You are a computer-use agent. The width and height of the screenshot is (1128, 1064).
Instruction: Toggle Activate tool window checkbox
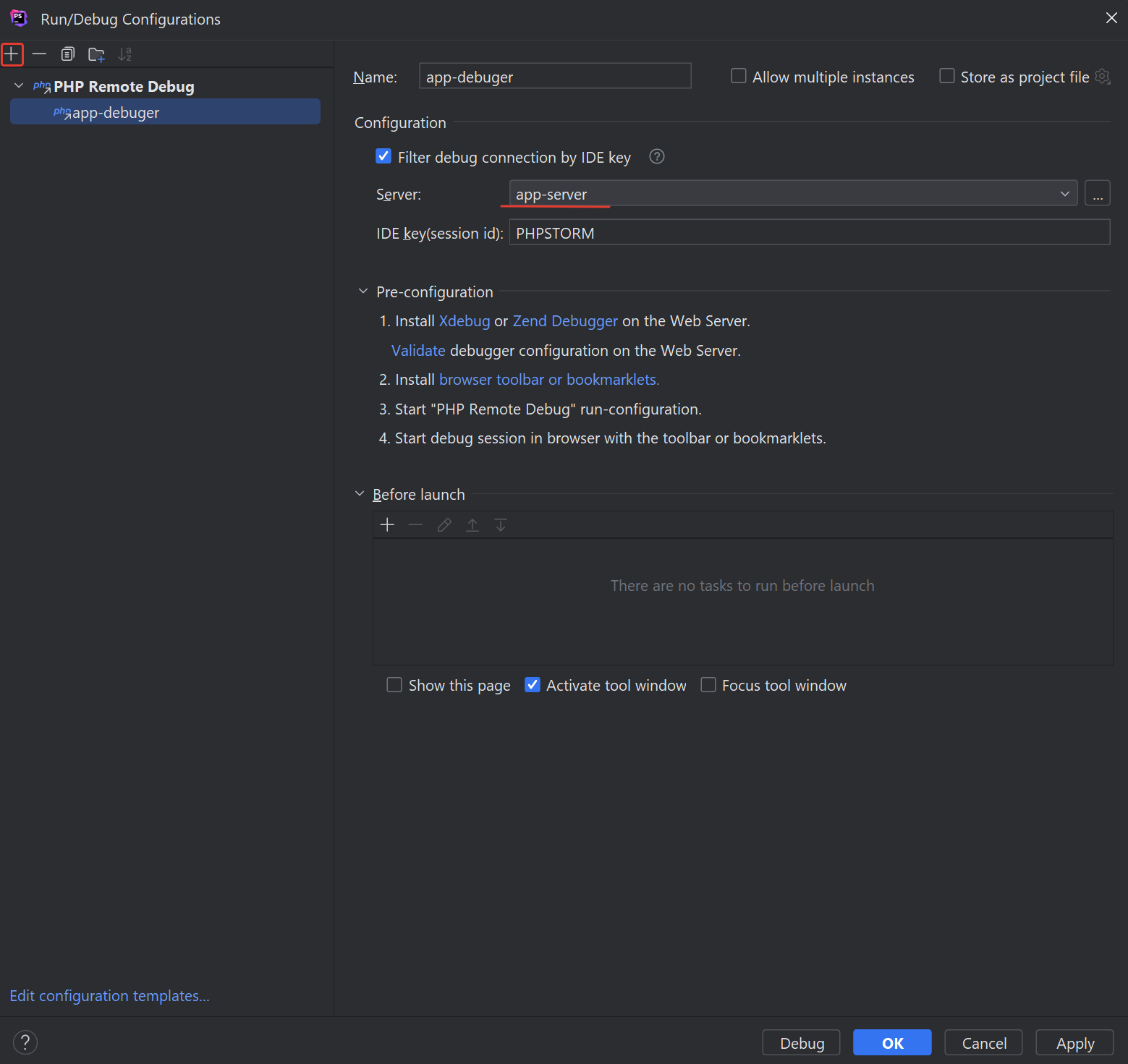click(533, 685)
